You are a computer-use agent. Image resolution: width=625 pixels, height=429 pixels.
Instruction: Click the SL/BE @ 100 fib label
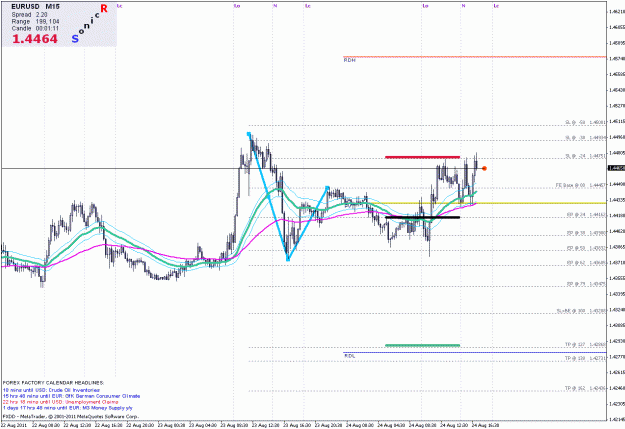[582, 311]
